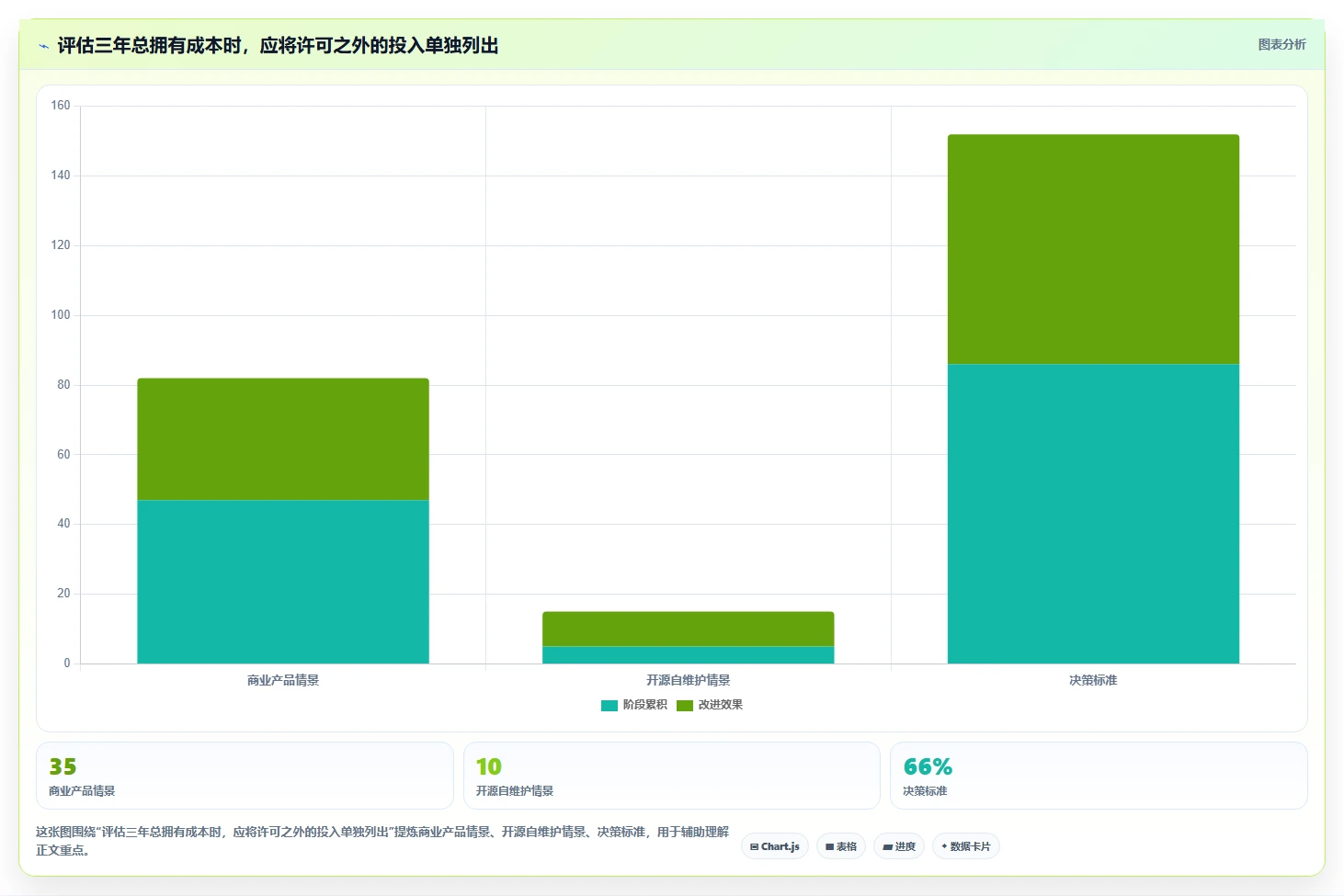Click the description text starting with 这张图围绕
Screen dimensions: 1344x896
382,841
